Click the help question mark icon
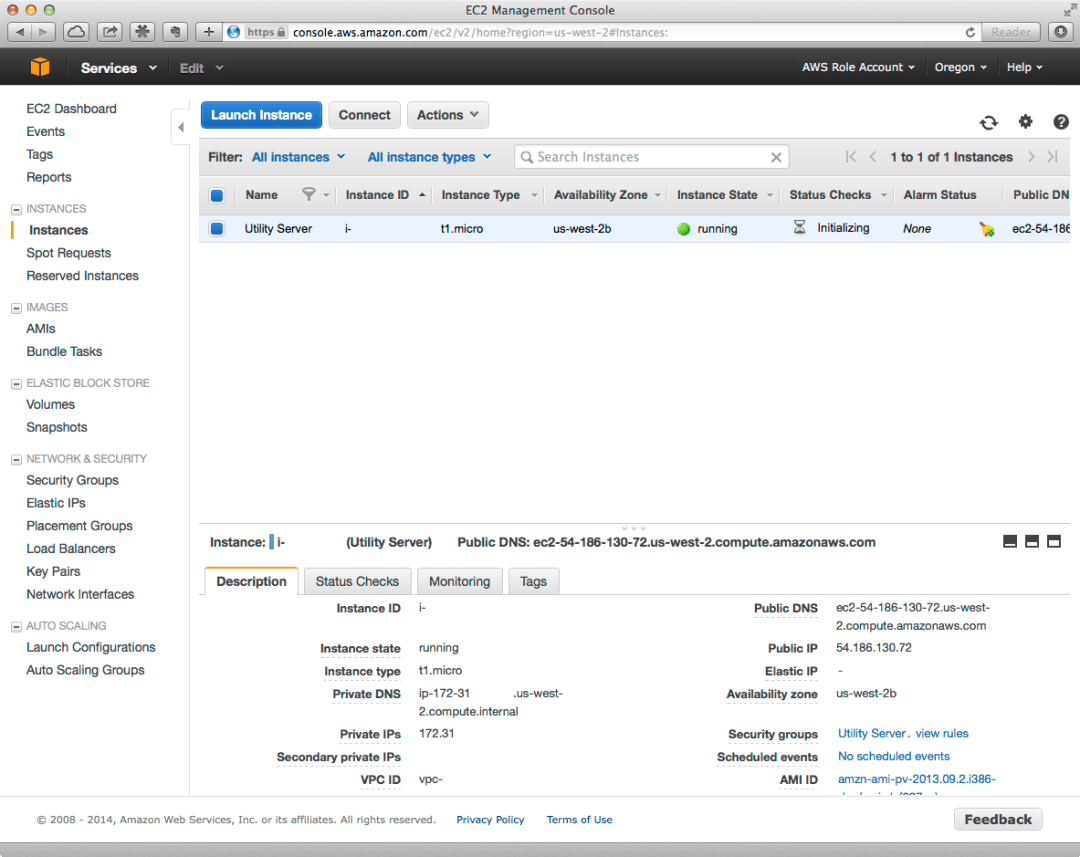Viewport: 1080px width, 857px height. pyautogui.click(x=1061, y=122)
